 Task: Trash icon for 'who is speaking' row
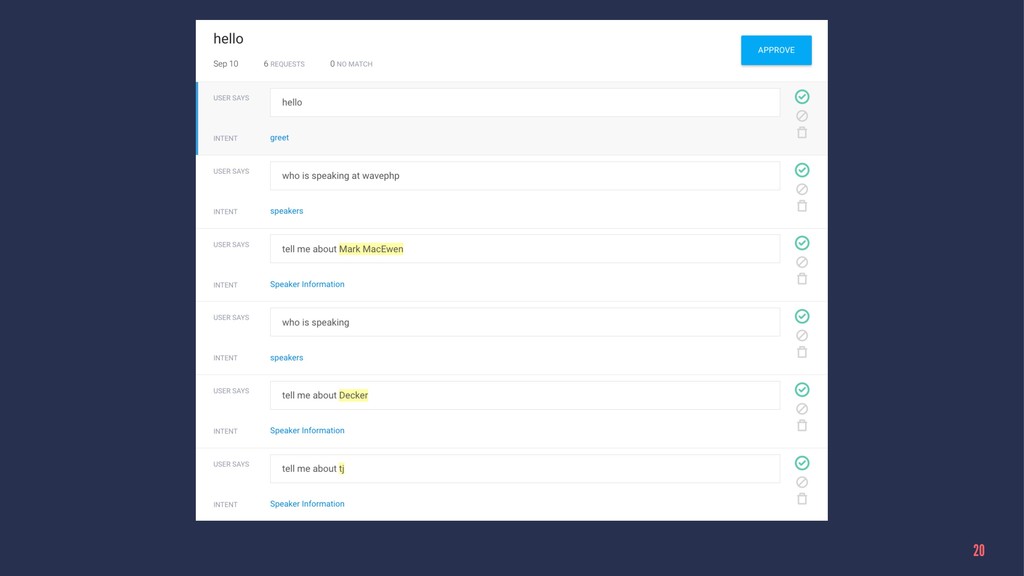coord(802,352)
